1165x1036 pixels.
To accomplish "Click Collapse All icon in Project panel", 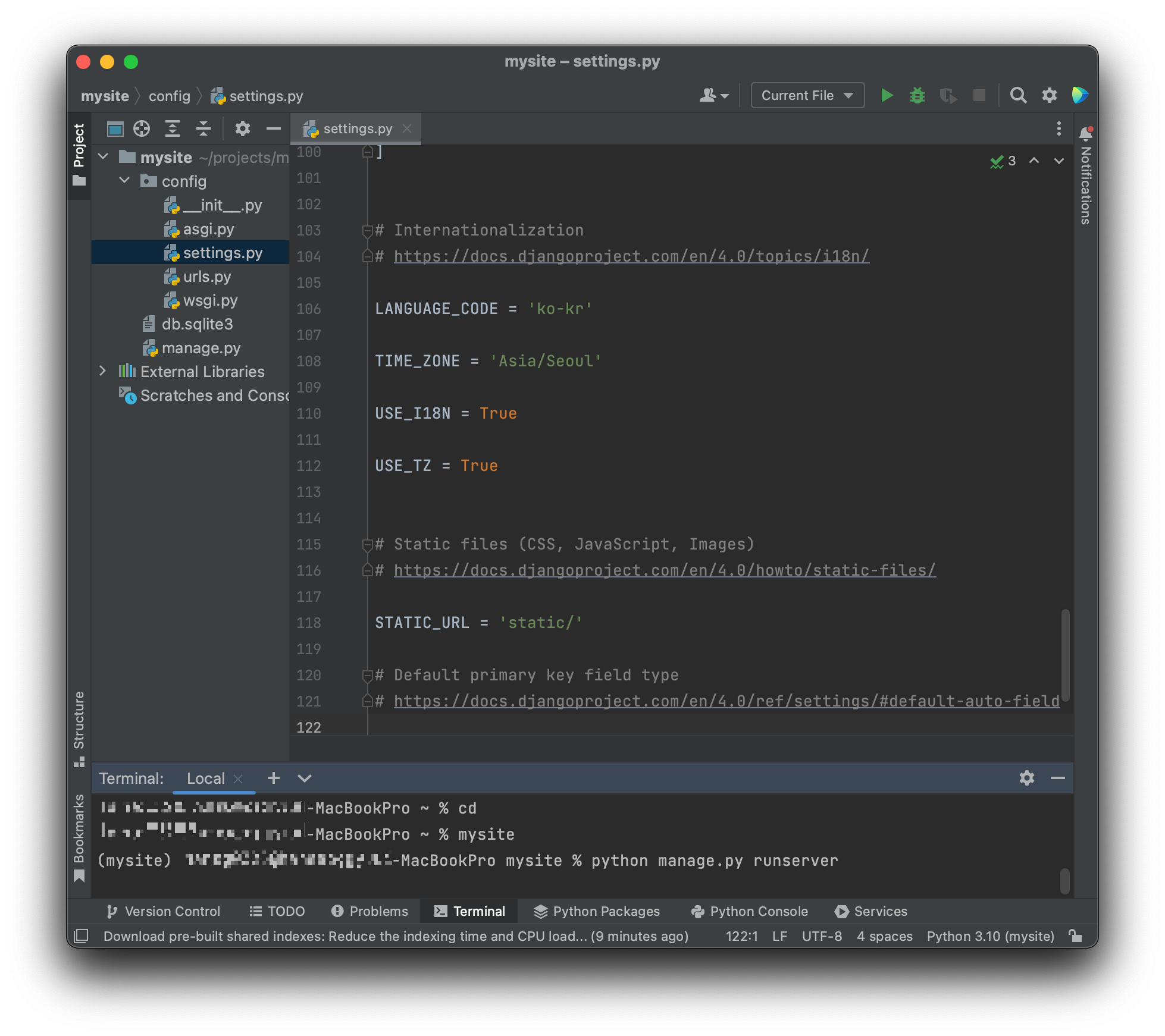I will coord(203,128).
